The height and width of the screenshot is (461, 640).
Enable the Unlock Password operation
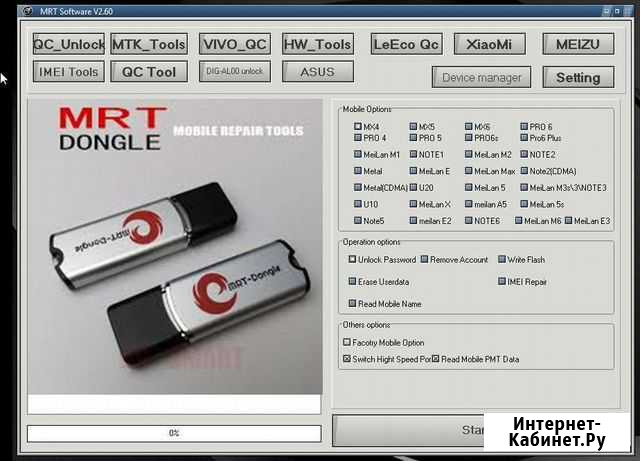[x=352, y=259]
